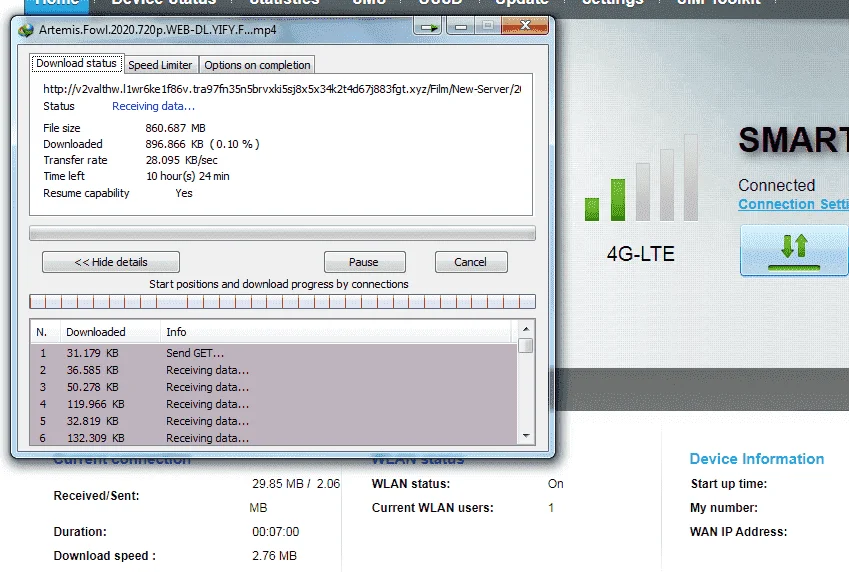849x572 pixels.
Task: Select connection row 5 with 32.819 KB
Action: [x=274, y=421]
